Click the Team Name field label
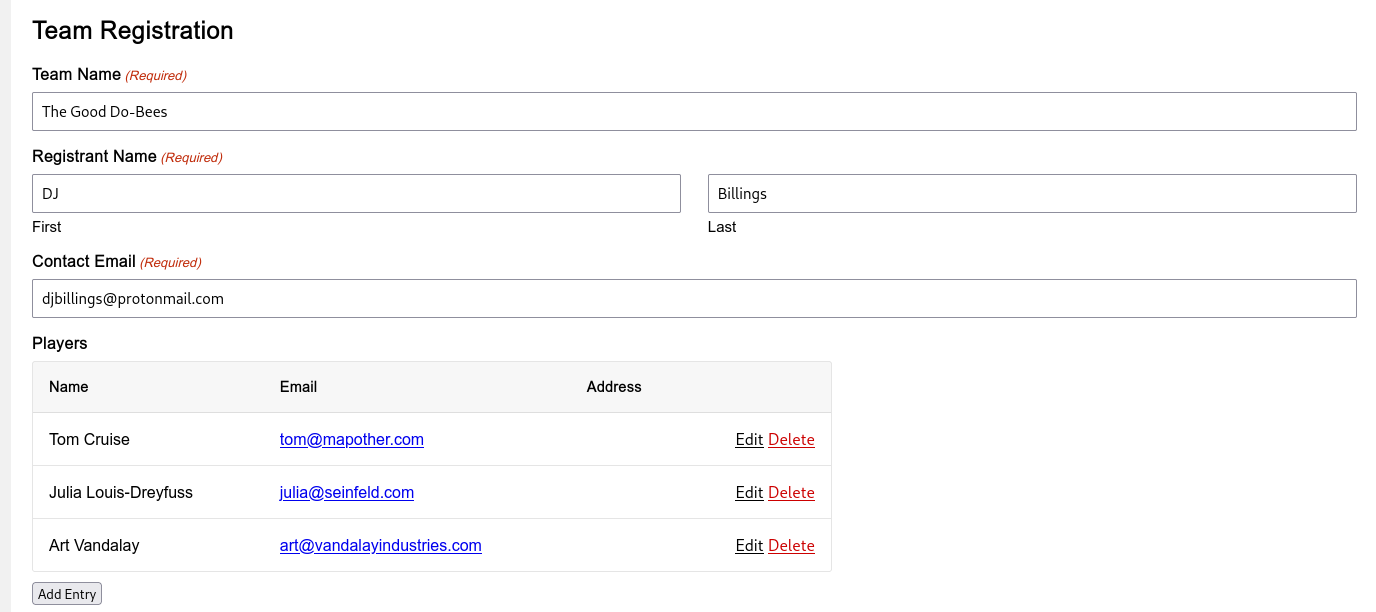The height and width of the screenshot is (612, 1376). click(x=77, y=74)
